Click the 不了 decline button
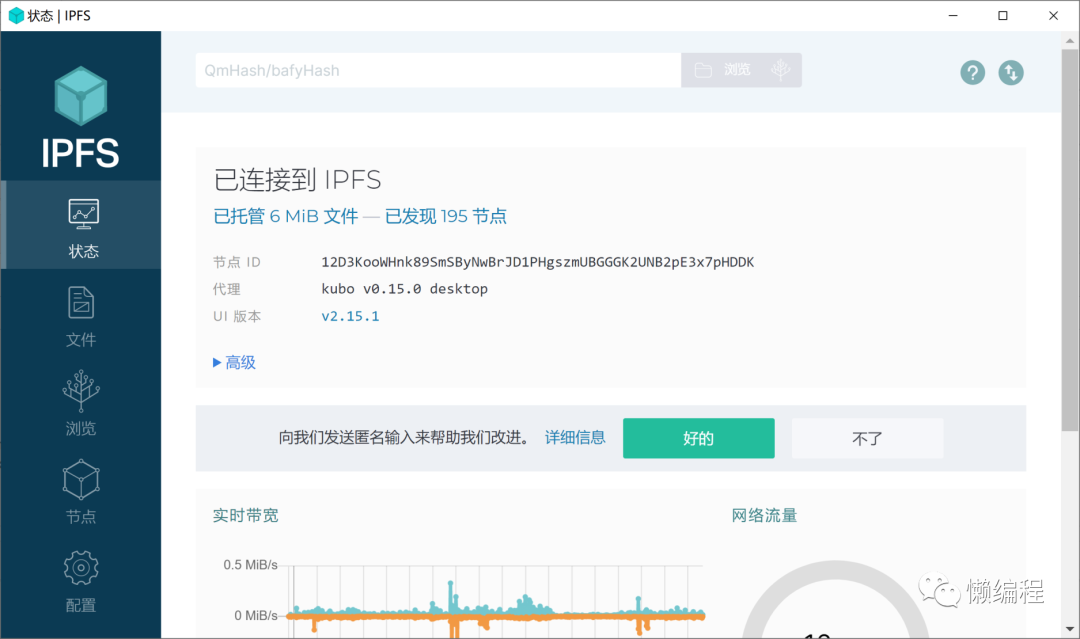The height and width of the screenshot is (639, 1080). (867, 438)
